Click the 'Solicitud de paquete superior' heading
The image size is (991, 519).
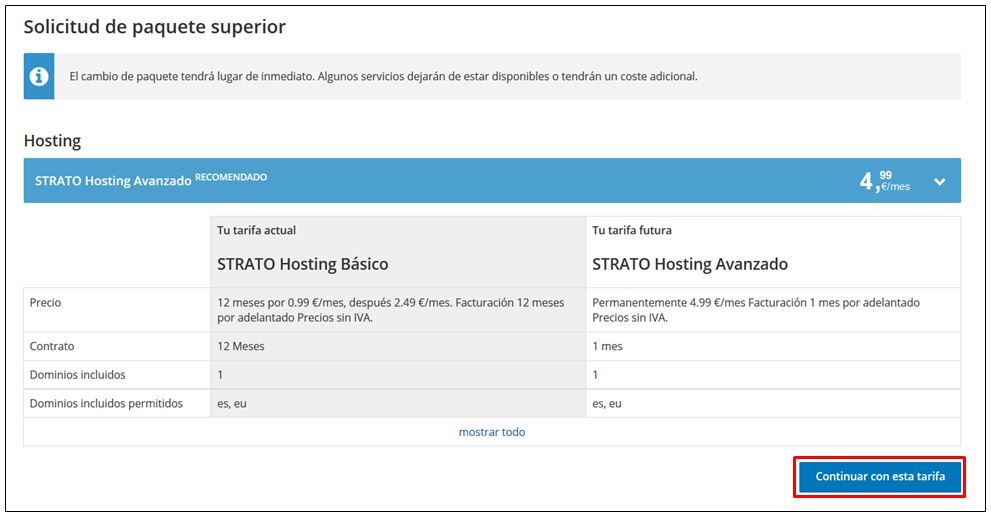(x=155, y=27)
